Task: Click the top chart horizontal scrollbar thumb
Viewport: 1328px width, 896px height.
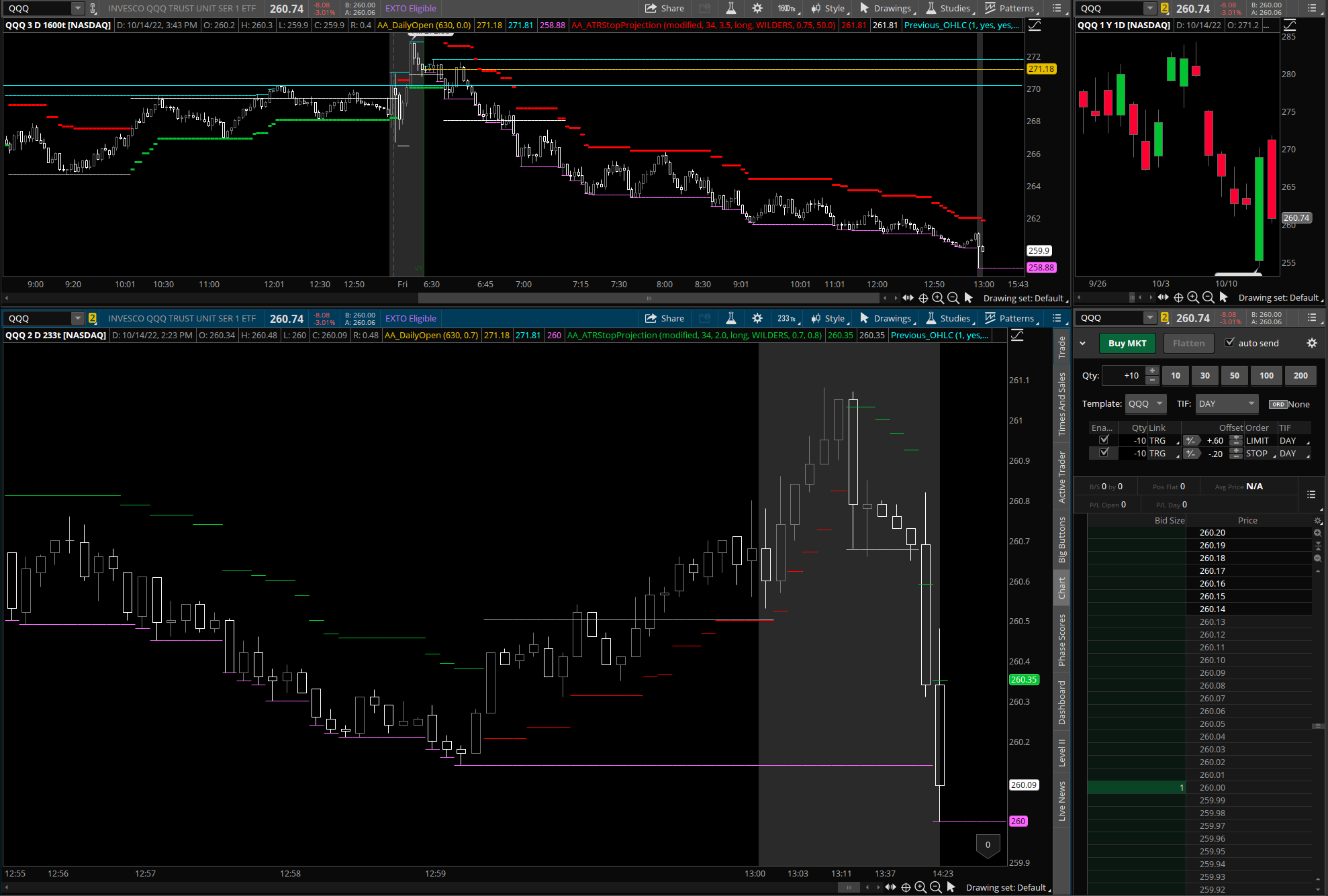Action: 649,298
